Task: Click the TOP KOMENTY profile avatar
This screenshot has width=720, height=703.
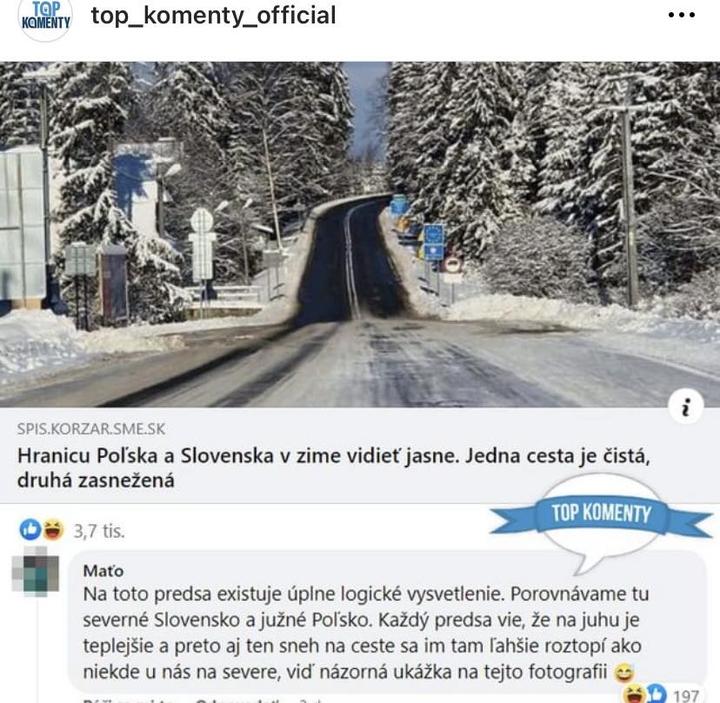Action: pos(45,18)
